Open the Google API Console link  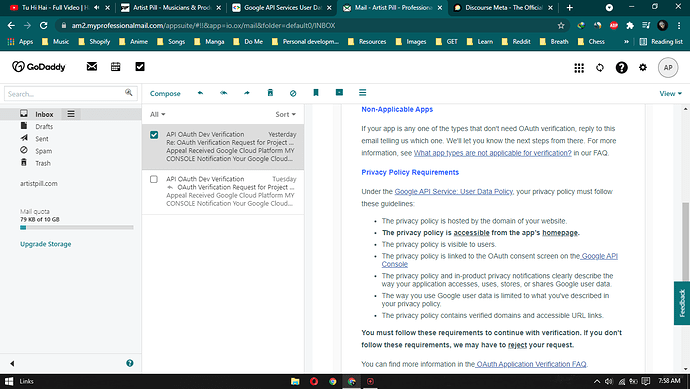(x=499, y=260)
